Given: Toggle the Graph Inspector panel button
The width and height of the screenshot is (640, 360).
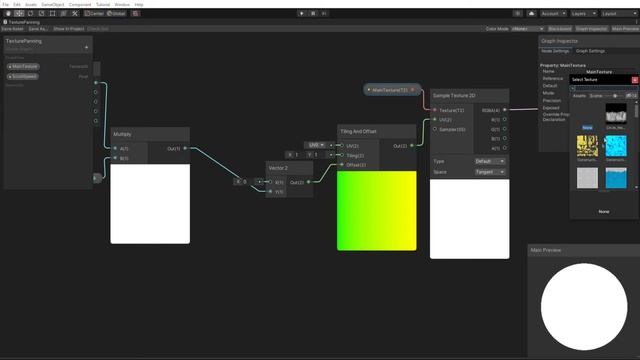Looking at the screenshot, I should [x=591, y=29].
